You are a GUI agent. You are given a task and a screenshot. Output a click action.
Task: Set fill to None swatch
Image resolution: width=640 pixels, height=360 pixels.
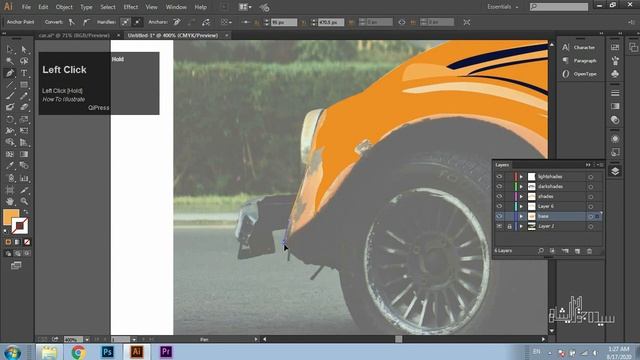tap(27, 242)
